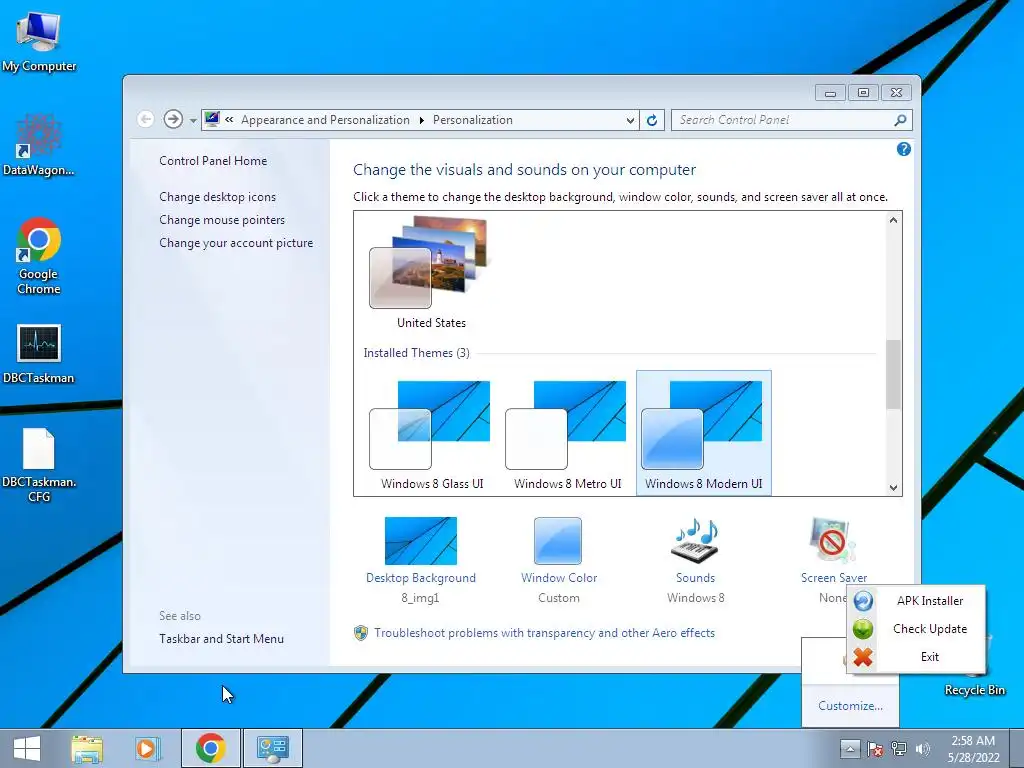Click the theme list scrollbar thumb

point(893,375)
